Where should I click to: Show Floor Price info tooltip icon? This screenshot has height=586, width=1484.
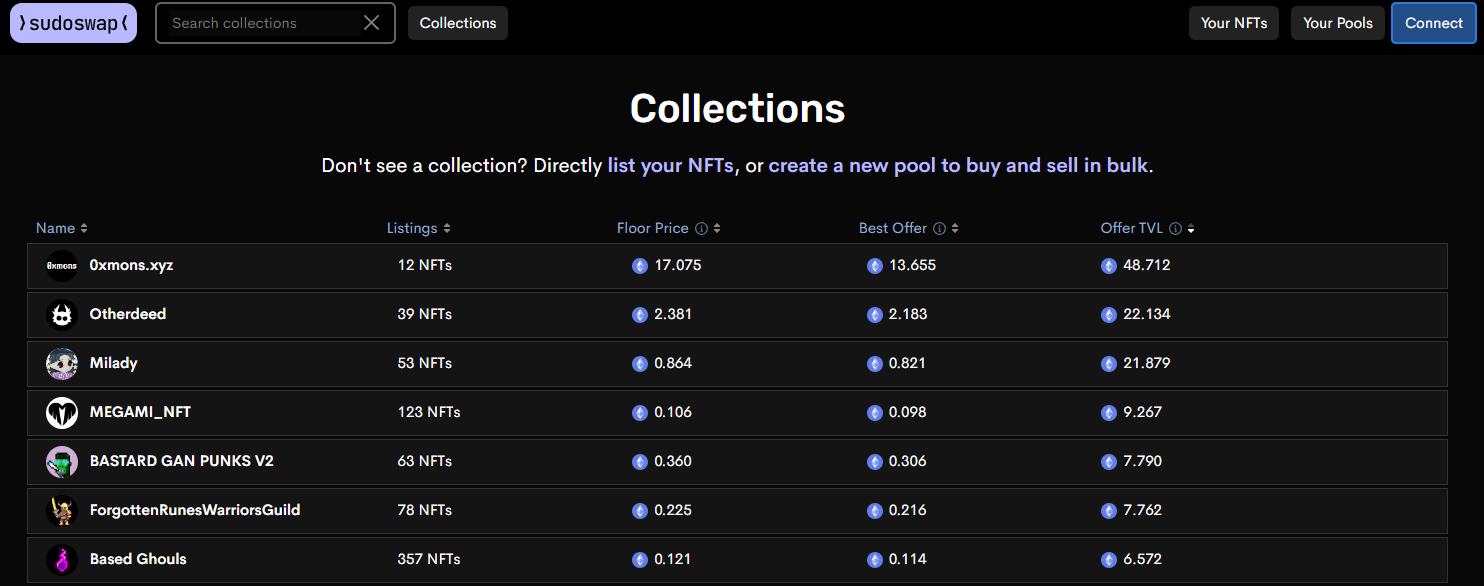coord(701,229)
